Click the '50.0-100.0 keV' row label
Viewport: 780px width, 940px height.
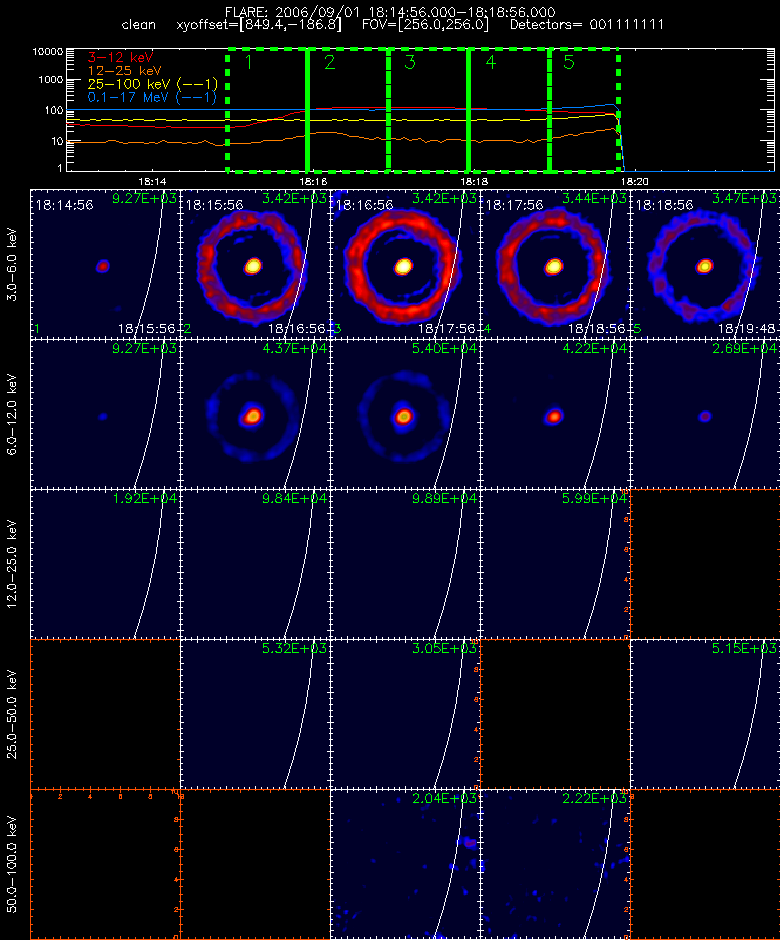[x=12, y=864]
